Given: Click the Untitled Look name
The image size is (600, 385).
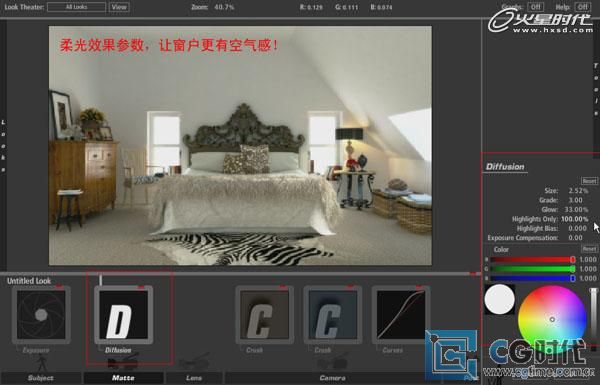Looking at the screenshot, I should [x=29, y=281].
